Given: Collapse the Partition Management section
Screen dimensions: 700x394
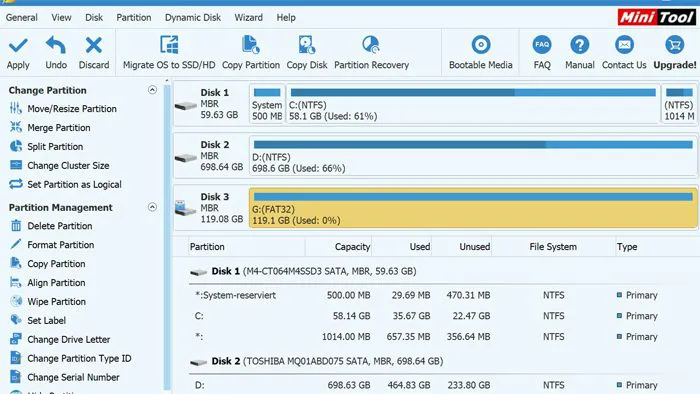Looking at the screenshot, I should tap(152, 207).
